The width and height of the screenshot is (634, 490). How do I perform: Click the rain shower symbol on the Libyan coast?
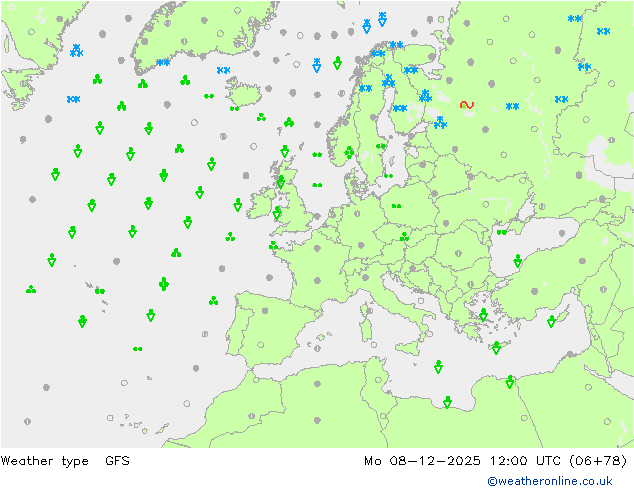pos(447,402)
